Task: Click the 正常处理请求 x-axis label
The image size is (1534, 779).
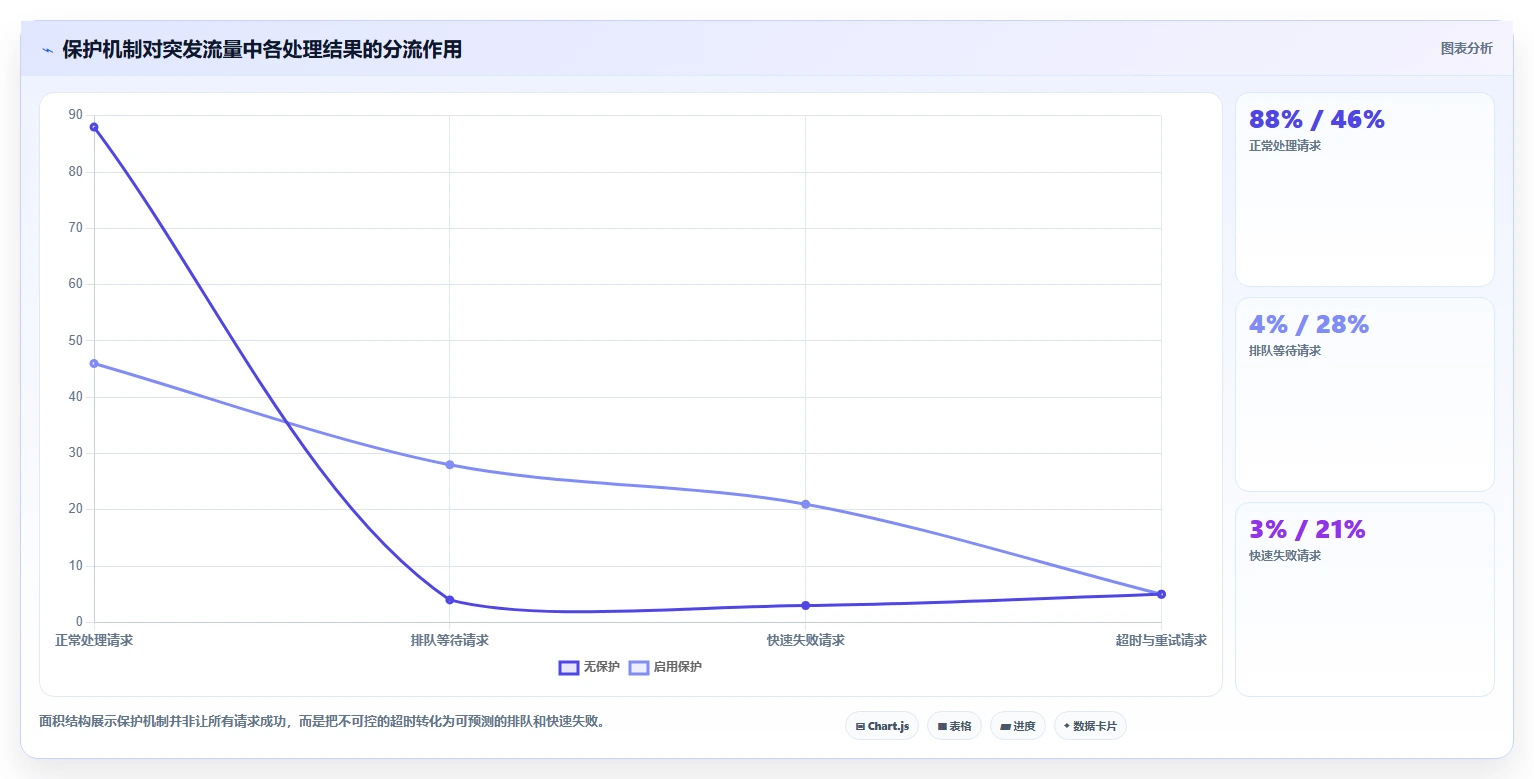Action: pyautogui.click(x=94, y=640)
